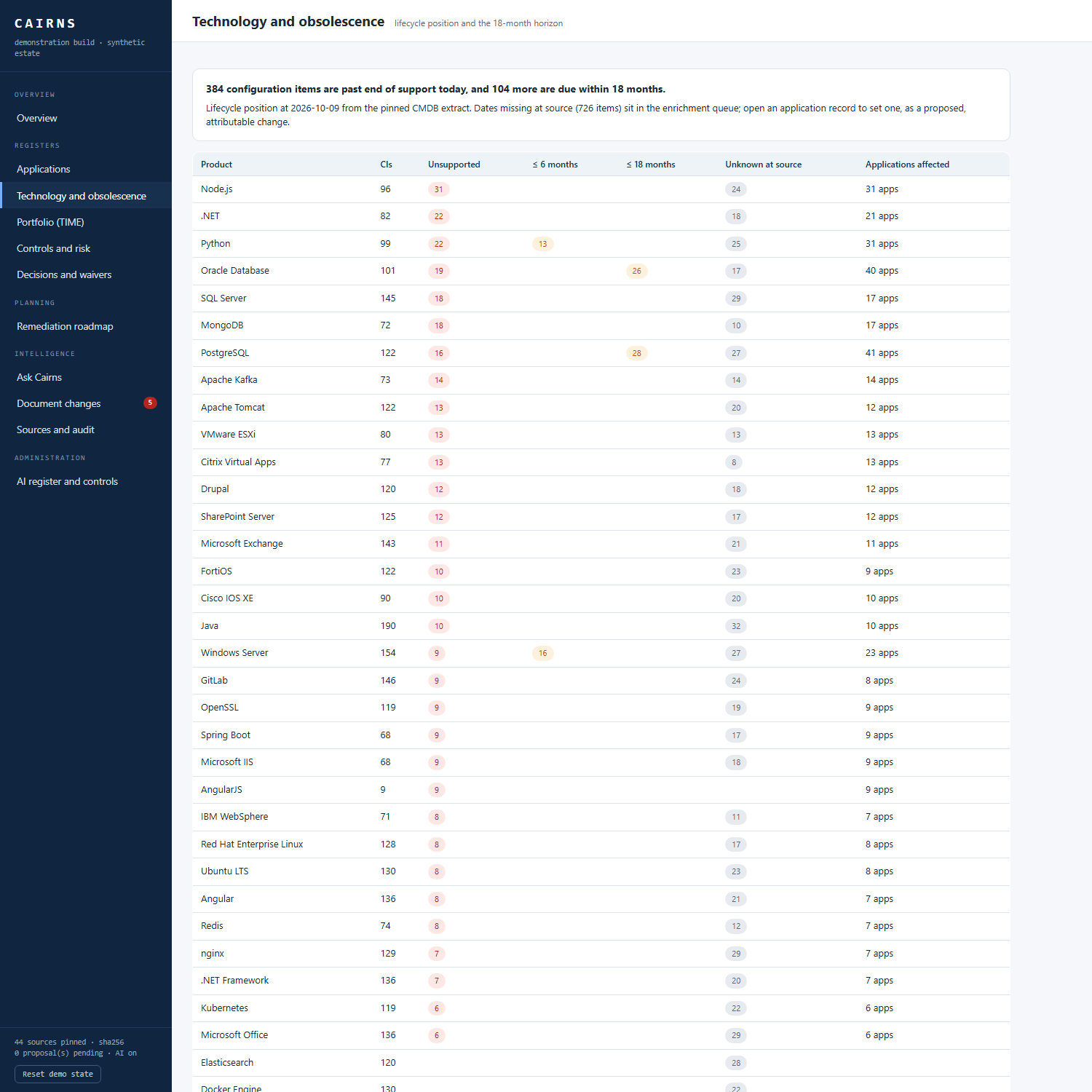This screenshot has height=1092, width=1092.
Task: Click the VMware ESXi product name
Action: pos(228,435)
